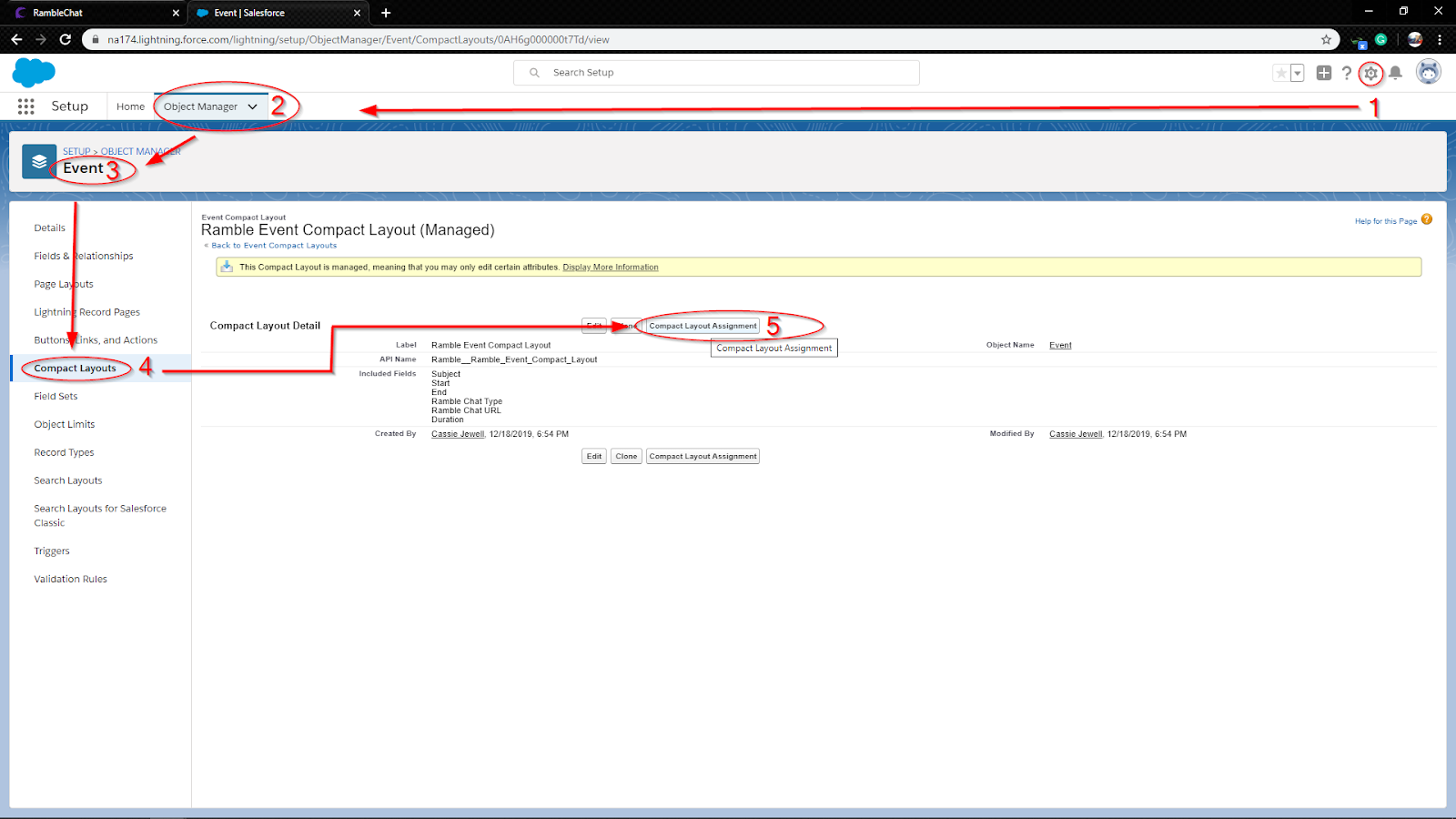
Task: Reload the page in browser
Action: point(66,39)
